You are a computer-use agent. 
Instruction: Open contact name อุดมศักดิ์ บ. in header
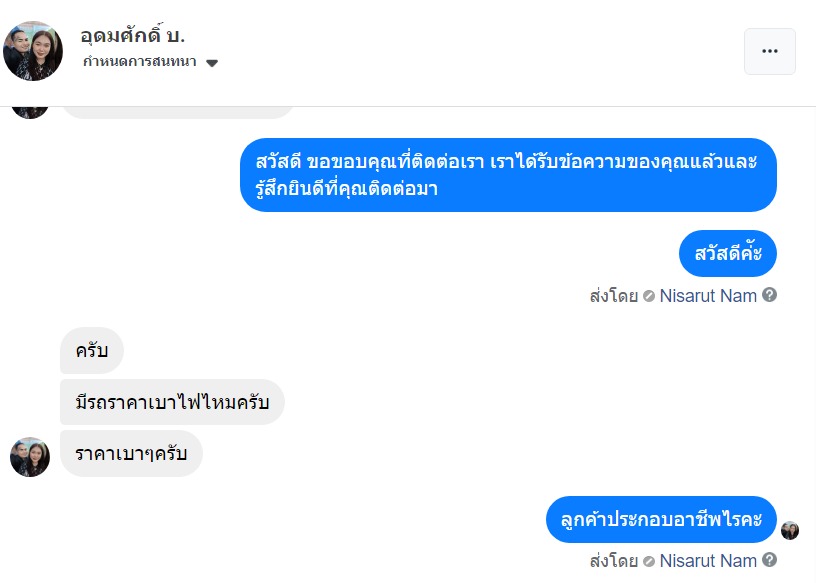tap(133, 35)
